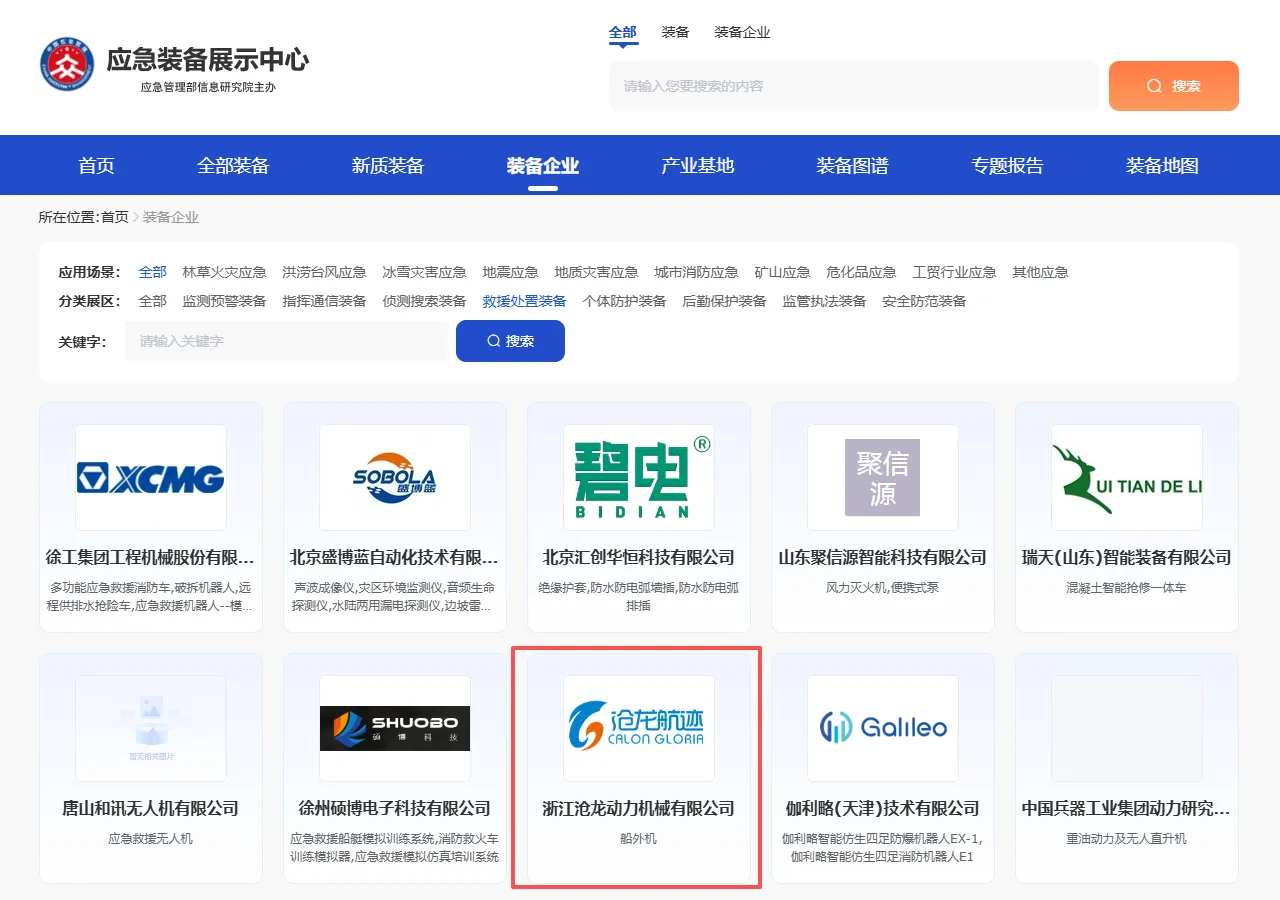Screen dimensions: 1280x900
Task: Filter by 侦测搜索装备 category
Action: pyautogui.click(x=425, y=301)
